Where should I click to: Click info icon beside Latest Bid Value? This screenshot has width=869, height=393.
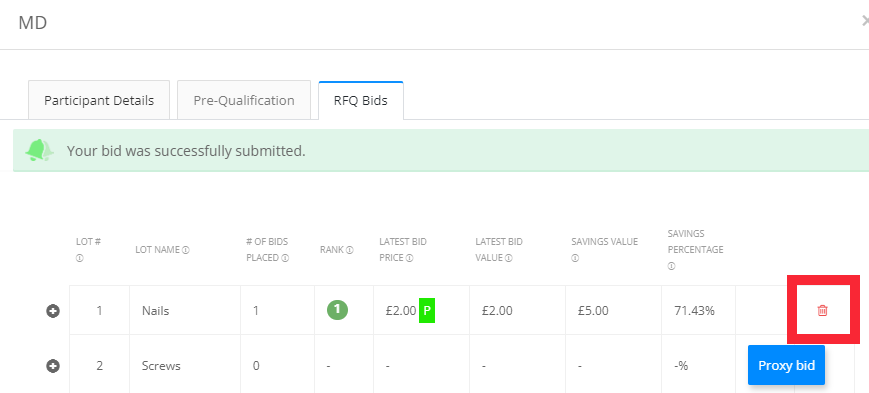(509, 258)
